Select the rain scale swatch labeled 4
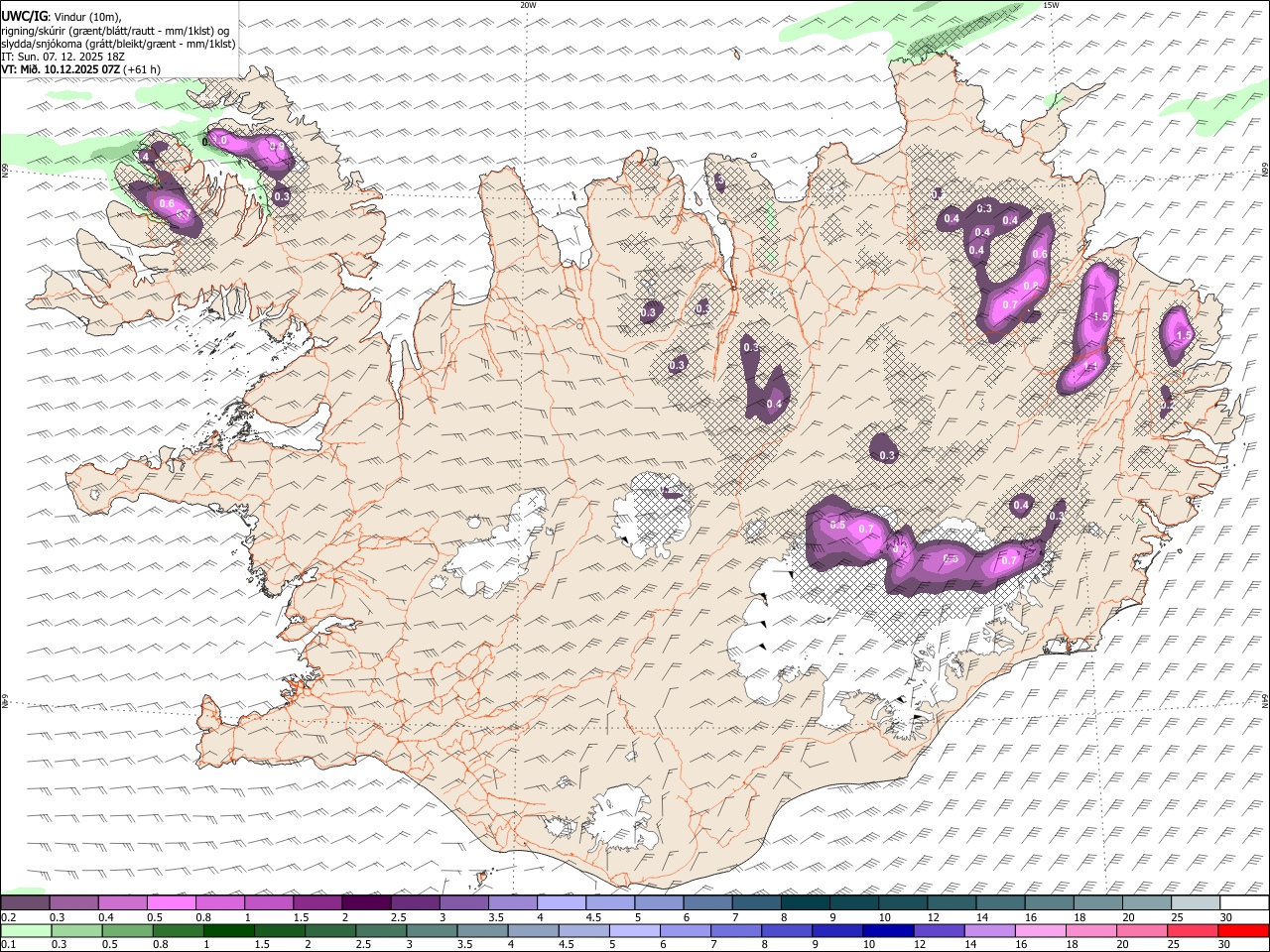The width and height of the screenshot is (1270, 952). pyautogui.click(x=533, y=930)
